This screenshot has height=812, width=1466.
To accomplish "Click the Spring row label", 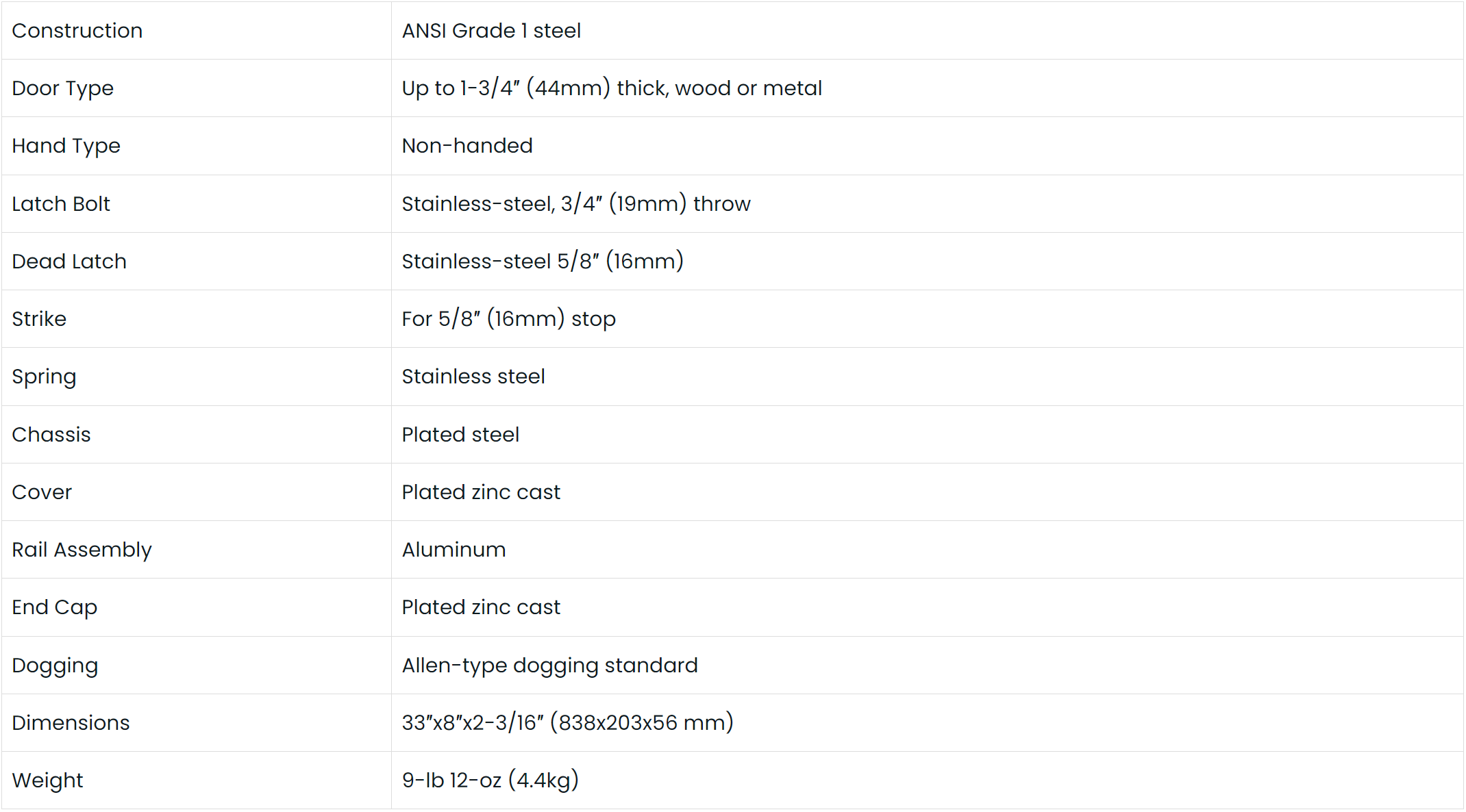I will [x=44, y=377].
